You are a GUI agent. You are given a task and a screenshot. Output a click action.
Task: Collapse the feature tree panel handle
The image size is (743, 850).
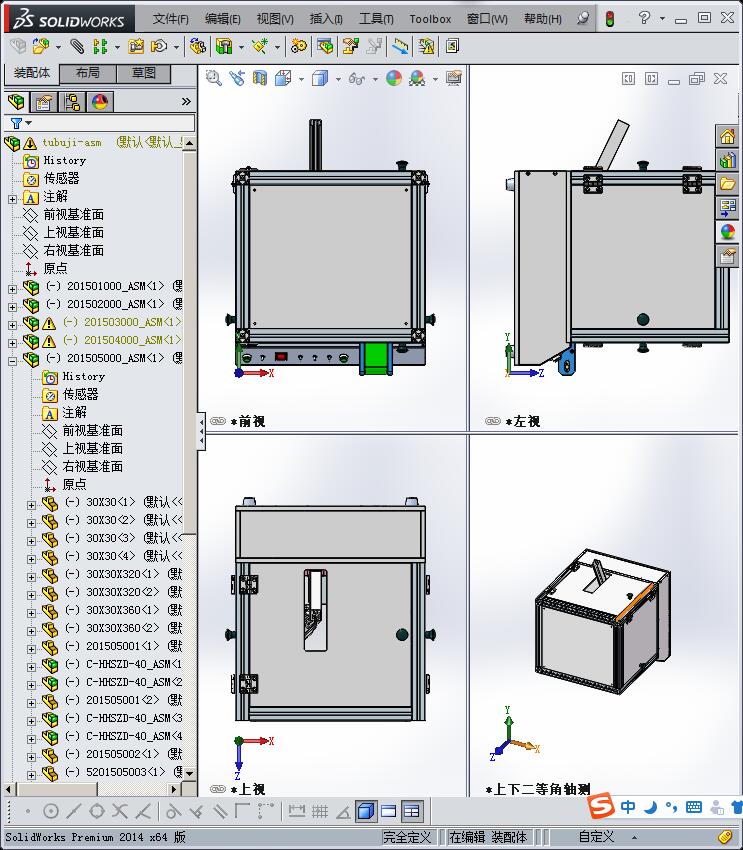point(201,431)
